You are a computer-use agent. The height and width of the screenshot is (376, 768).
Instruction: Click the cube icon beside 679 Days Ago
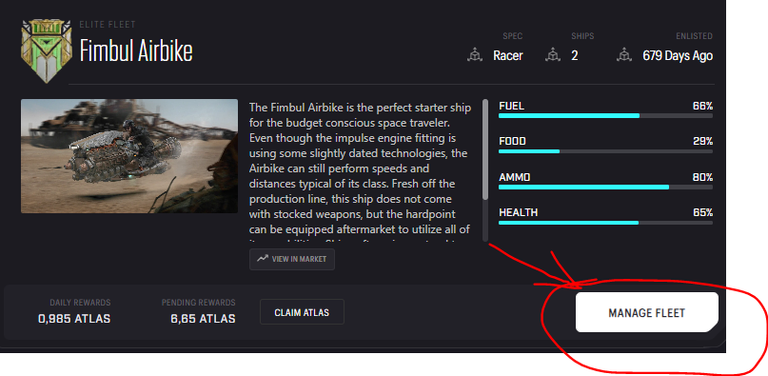pos(624,55)
